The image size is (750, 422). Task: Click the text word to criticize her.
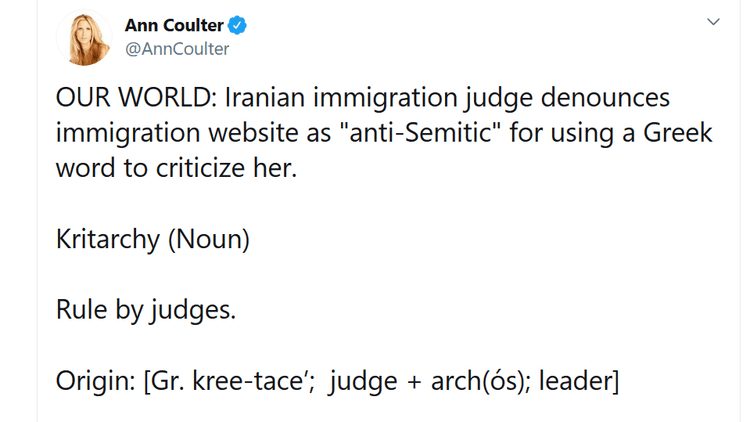[176, 168]
